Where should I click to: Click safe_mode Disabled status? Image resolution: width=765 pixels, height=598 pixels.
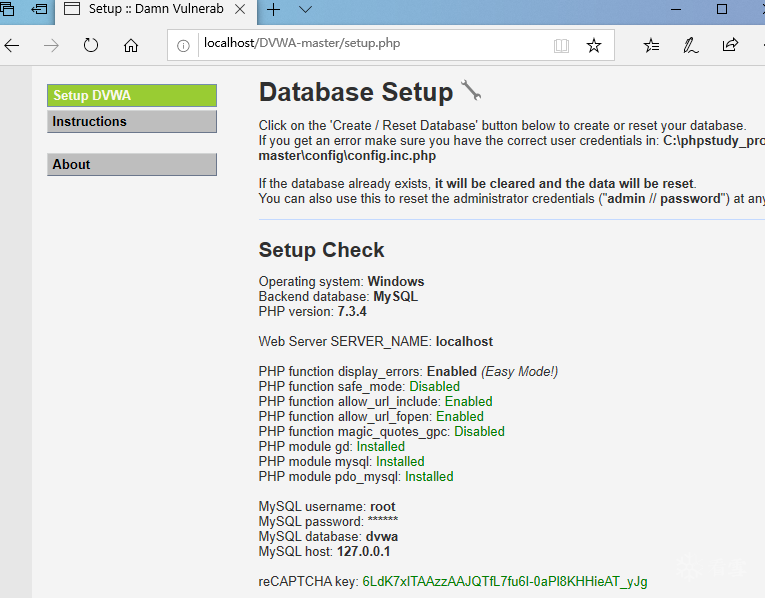pyautogui.click(x=434, y=386)
